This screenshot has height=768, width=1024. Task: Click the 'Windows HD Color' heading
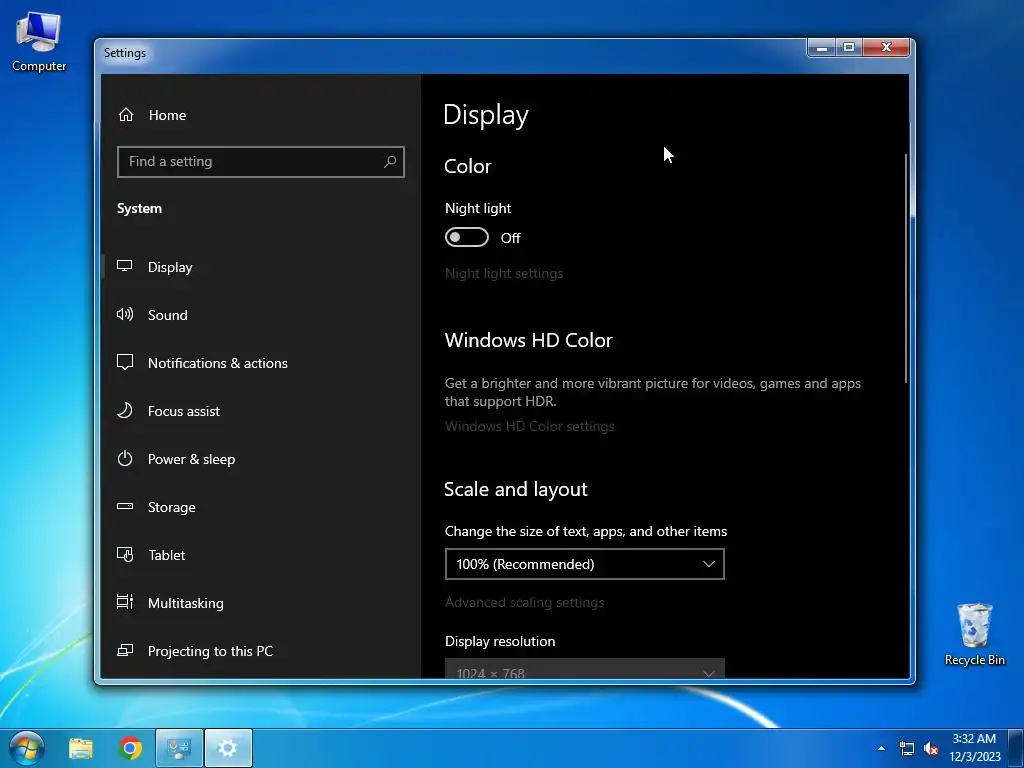pos(528,340)
